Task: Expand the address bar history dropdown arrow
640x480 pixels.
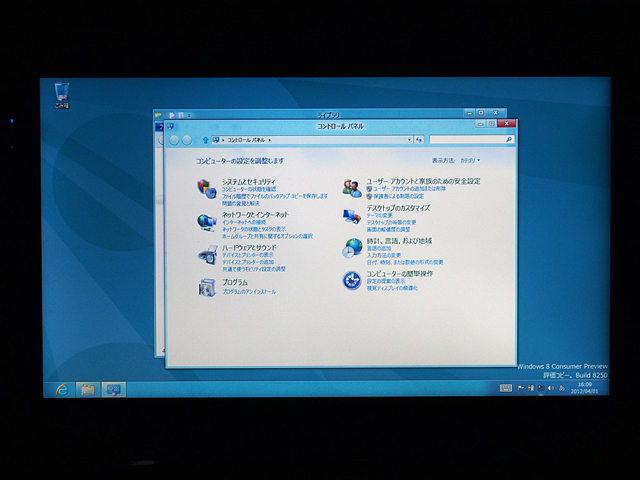Action: pos(409,140)
